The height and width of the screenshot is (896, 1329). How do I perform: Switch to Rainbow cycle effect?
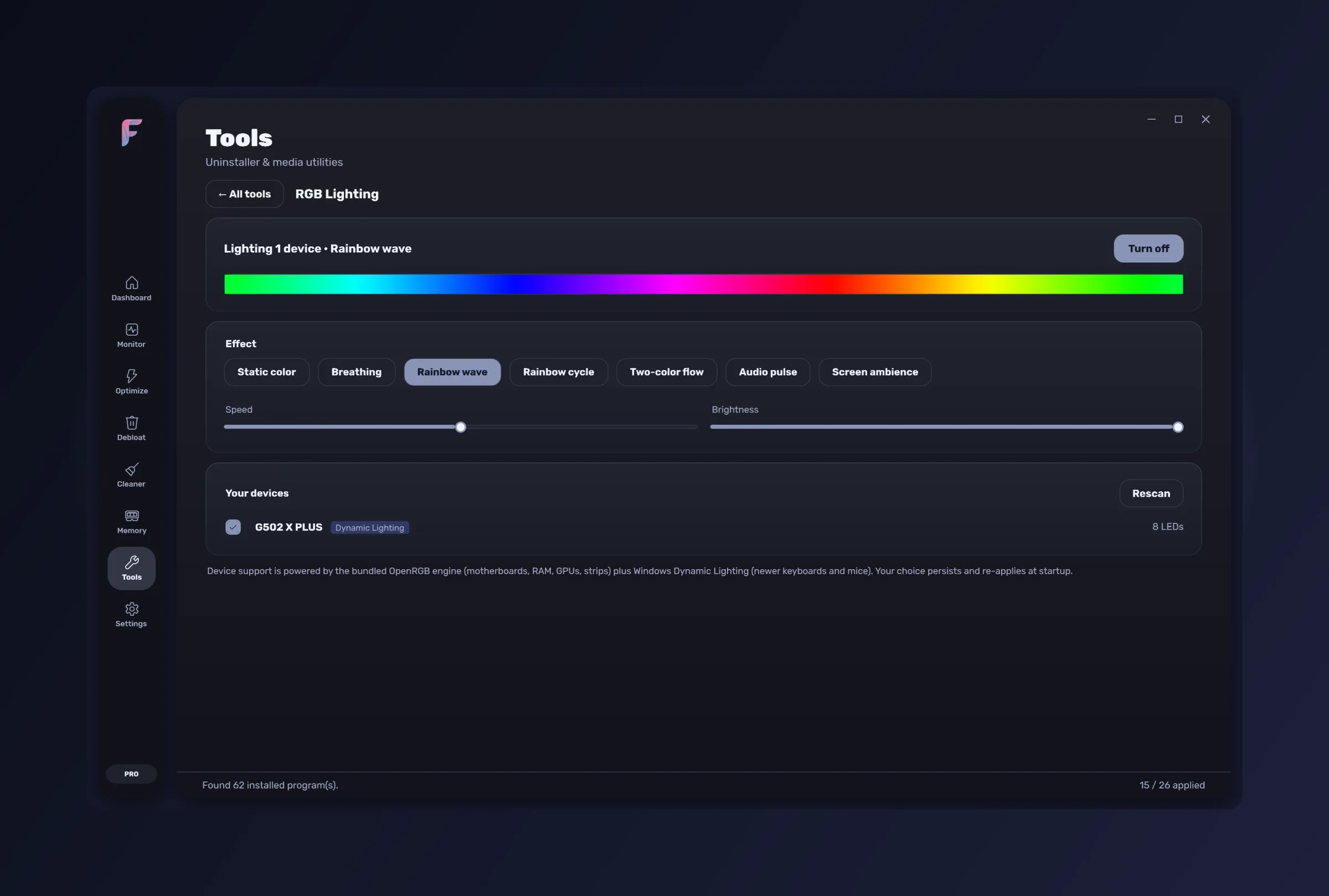click(x=559, y=372)
